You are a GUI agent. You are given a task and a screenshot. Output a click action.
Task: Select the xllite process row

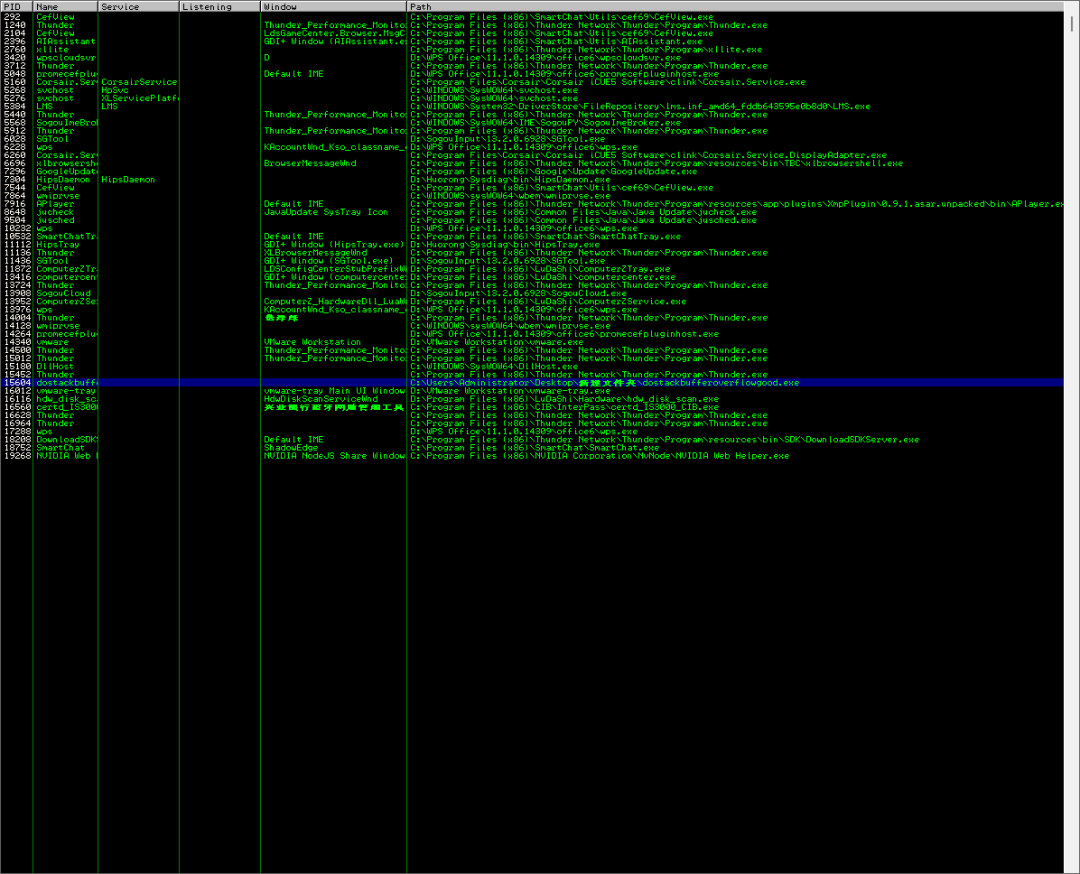point(532,50)
